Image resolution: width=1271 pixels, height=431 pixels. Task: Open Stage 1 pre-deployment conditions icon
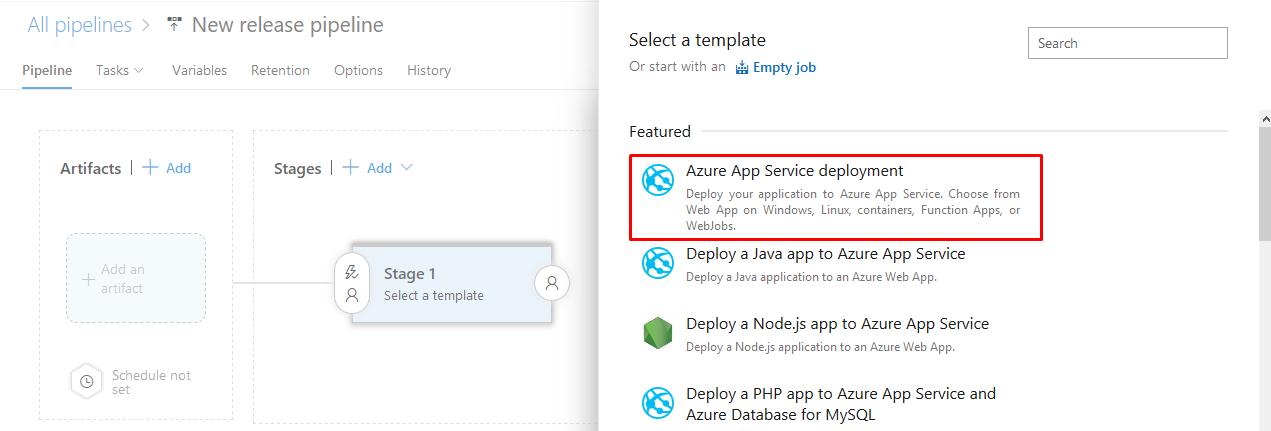coord(352,283)
